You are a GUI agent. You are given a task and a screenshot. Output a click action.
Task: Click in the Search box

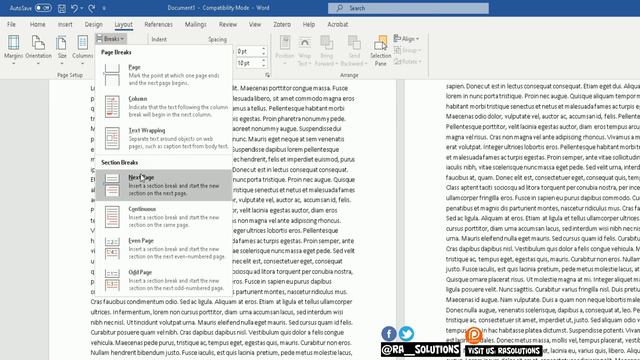408,8
